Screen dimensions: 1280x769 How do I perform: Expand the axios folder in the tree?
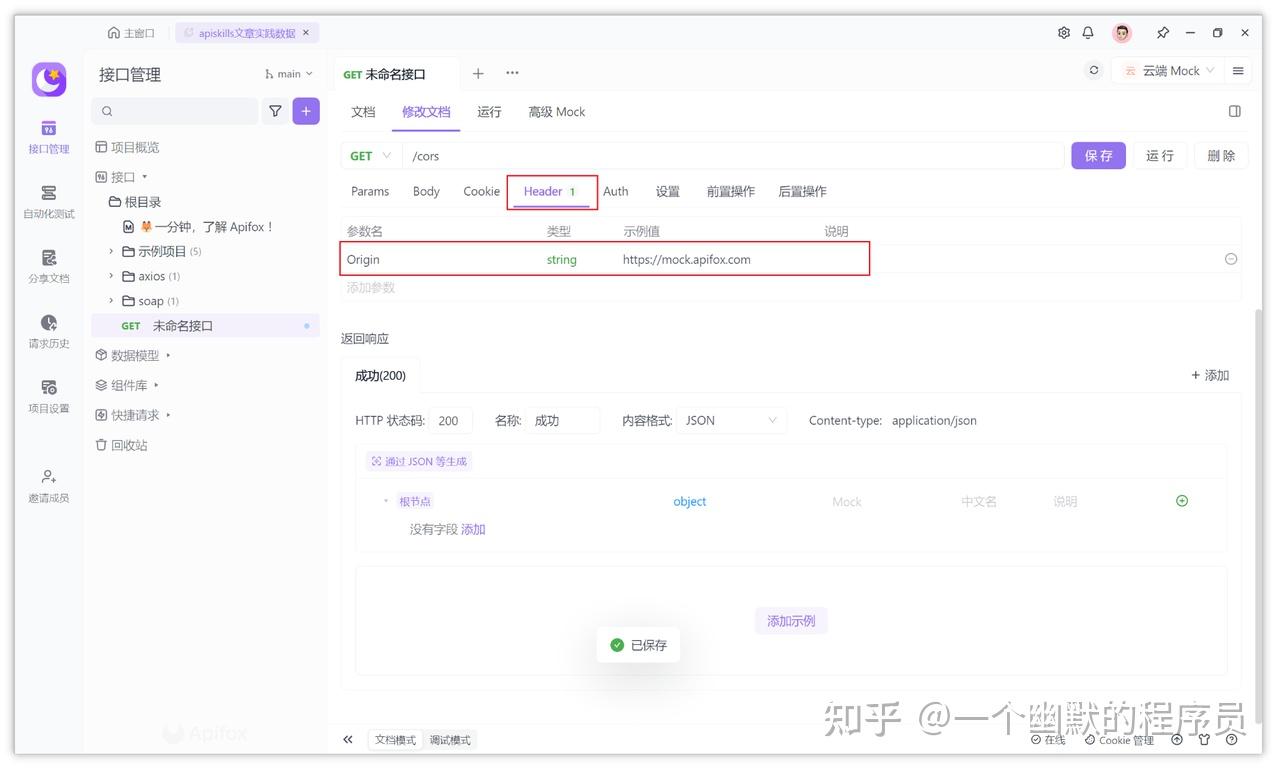pyautogui.click(x=111, y=276)
